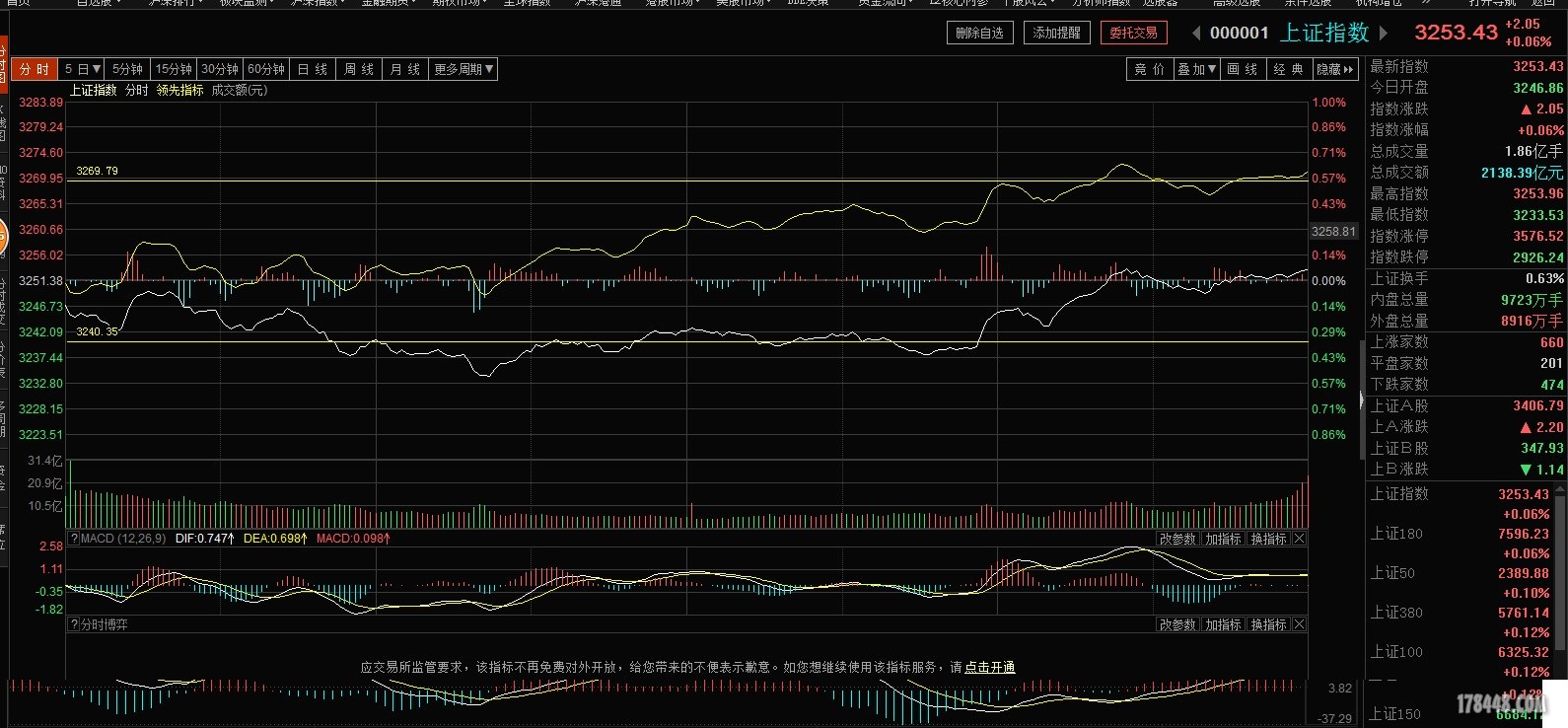This screenshot has width=1568, height=728.
Task: Click the stock code 000001 in the header
Action: pos(1240,33)
